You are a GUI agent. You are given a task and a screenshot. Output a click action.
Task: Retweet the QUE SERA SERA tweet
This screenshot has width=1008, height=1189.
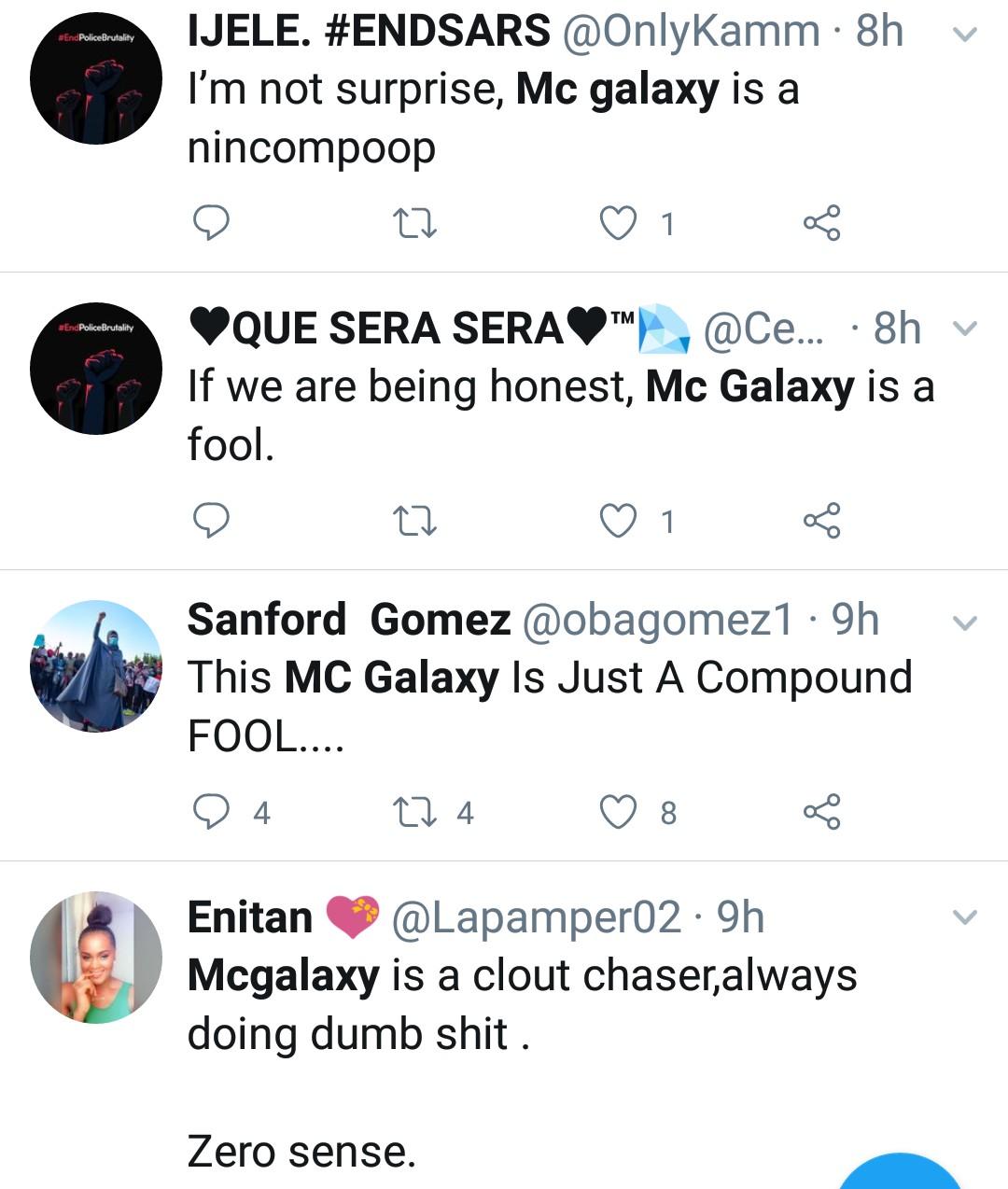(x=415, y=521)
